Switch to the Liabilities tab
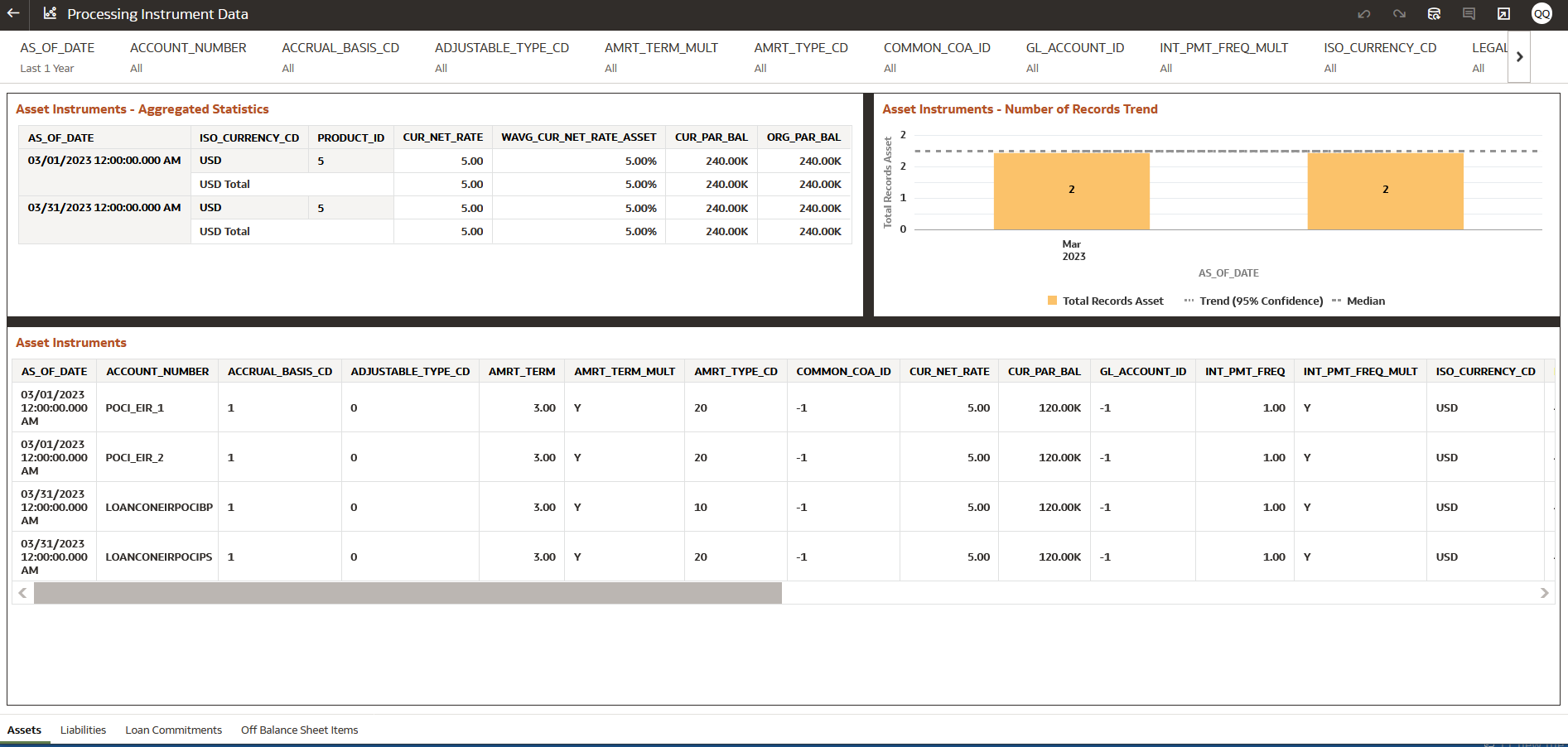Screen dimensions: 1568x747 (x=83, y=730)
